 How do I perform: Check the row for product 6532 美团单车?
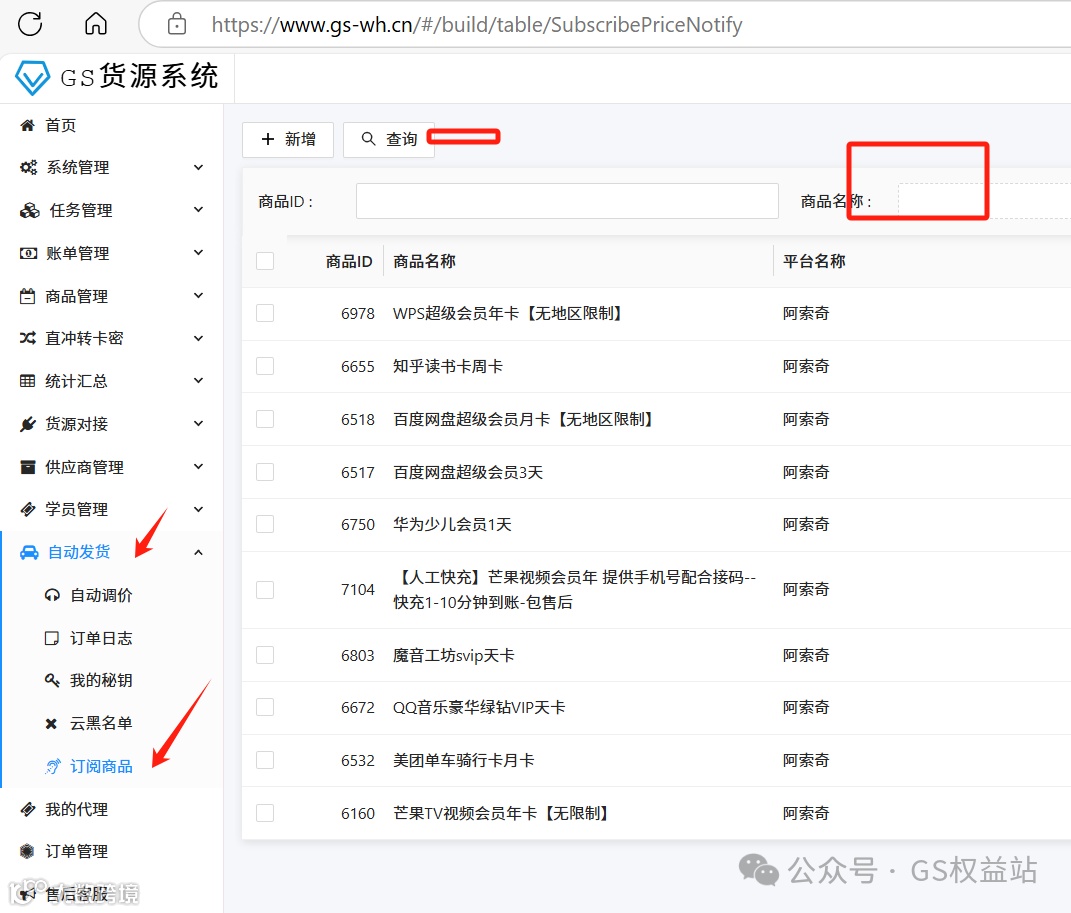(x=265, y=760)
